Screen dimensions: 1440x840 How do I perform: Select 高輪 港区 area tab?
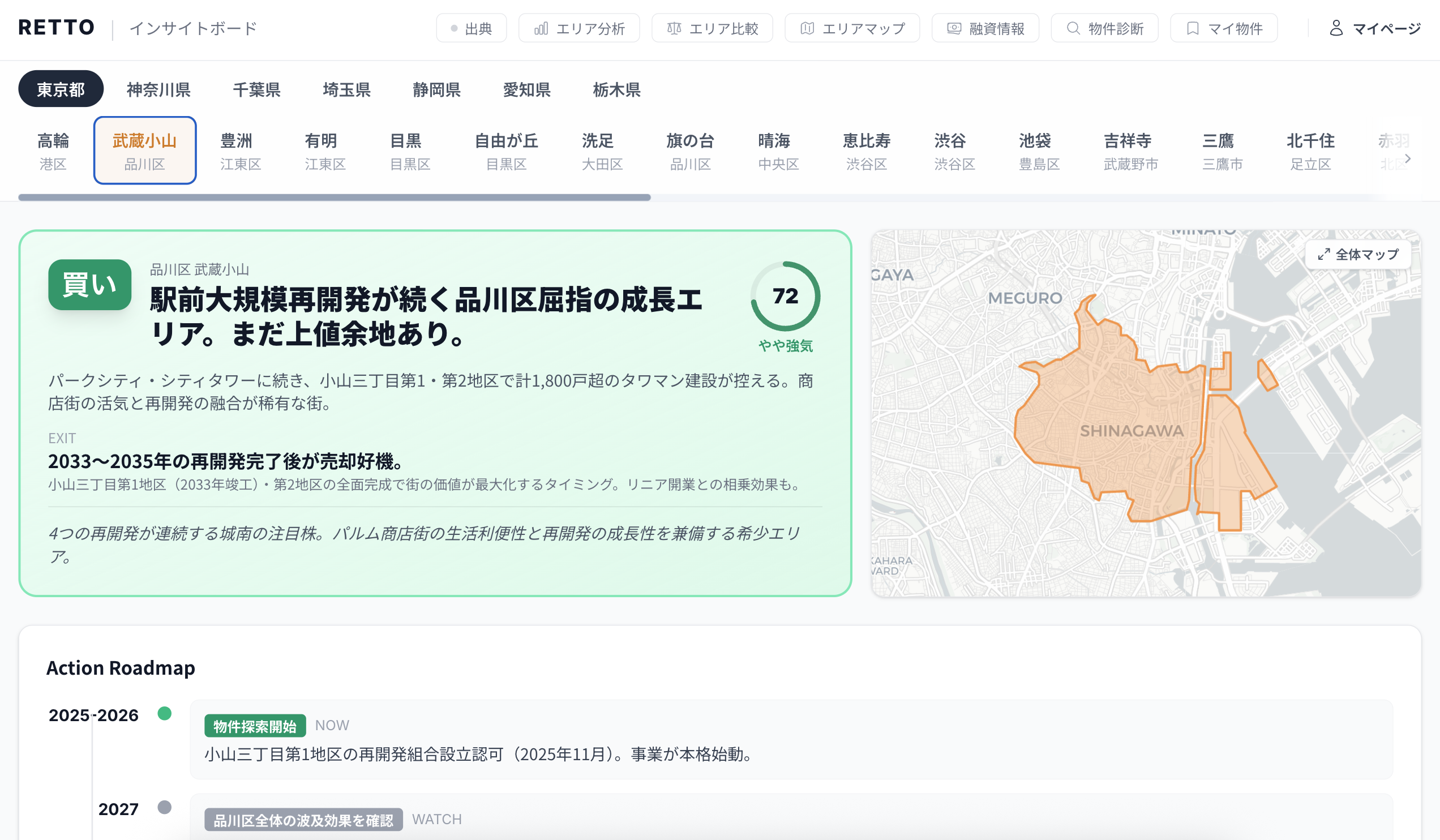[53, 151]
